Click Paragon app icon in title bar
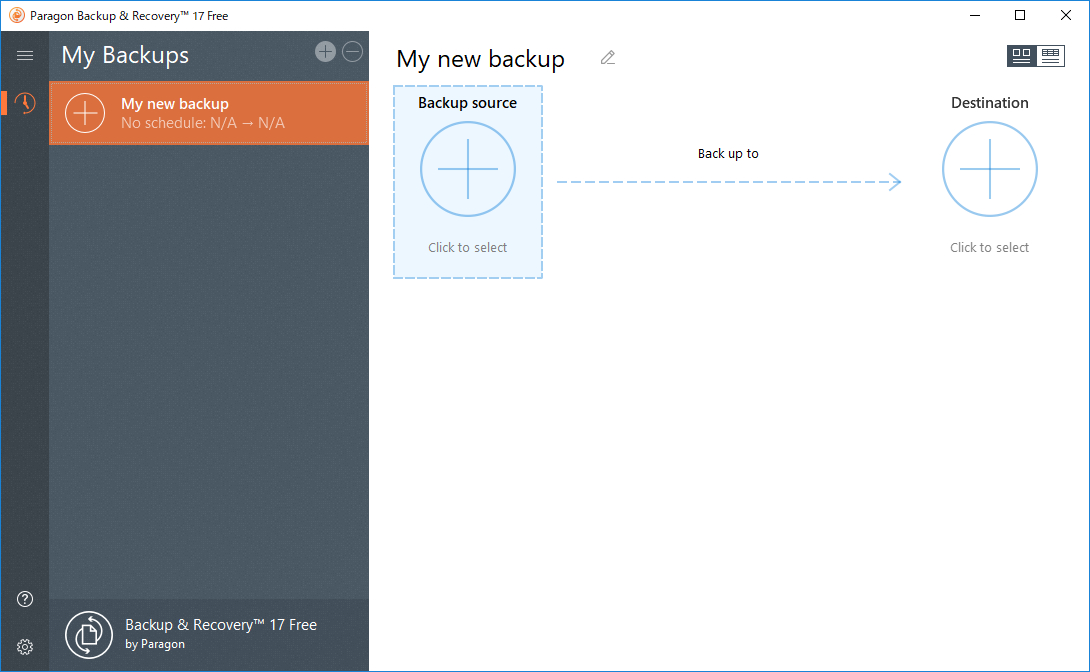This screenshot has width=1090, height=672. (x=17, y=15)
